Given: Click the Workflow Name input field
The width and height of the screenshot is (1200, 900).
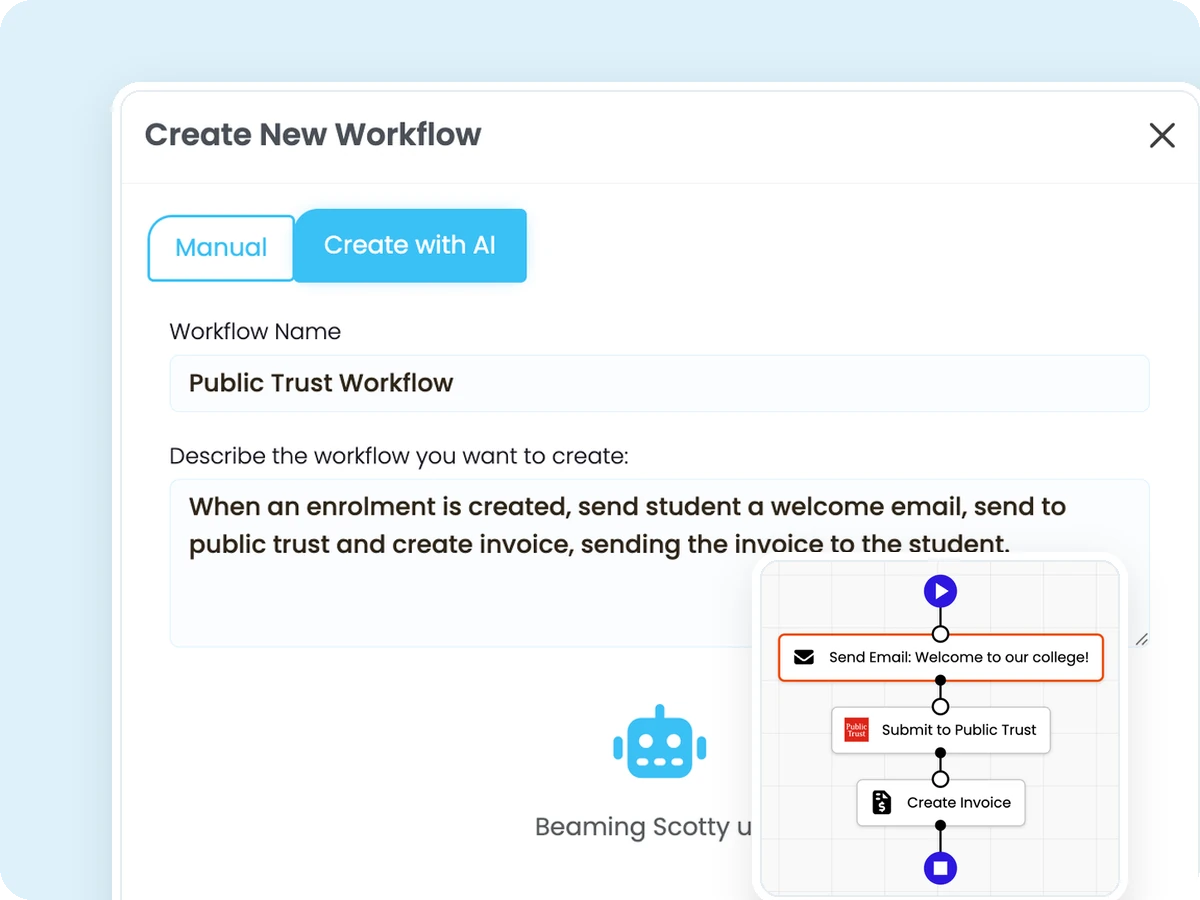Looking at the screenshot, I should (x=659, y=383).
